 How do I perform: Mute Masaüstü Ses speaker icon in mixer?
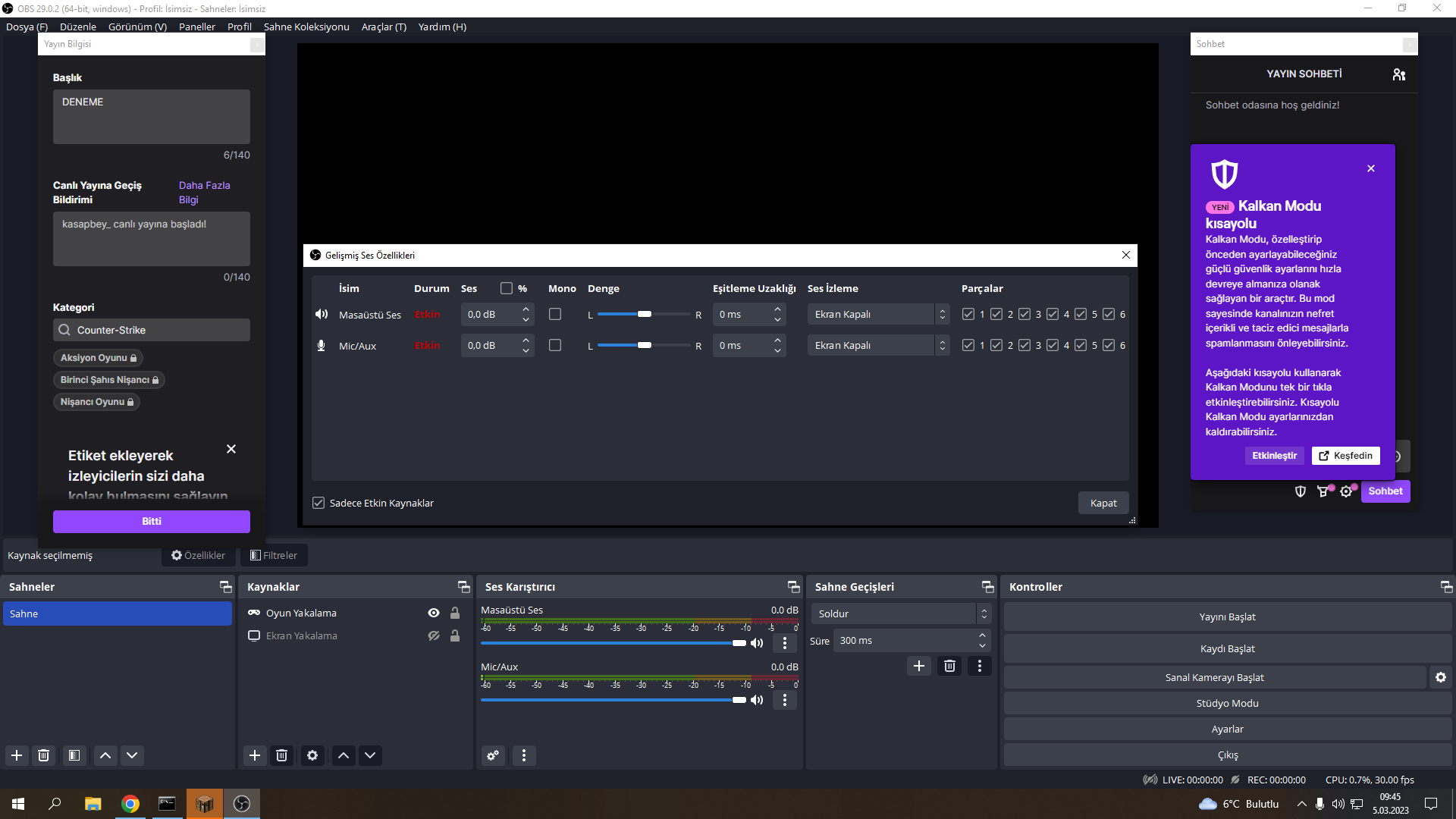click(x=757, y=643)
